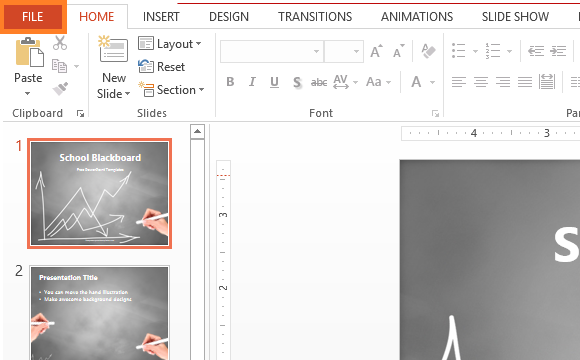The image size is (580, 360).
Task: Click the Decrease Font Size icon
Action: coord(399,51)
